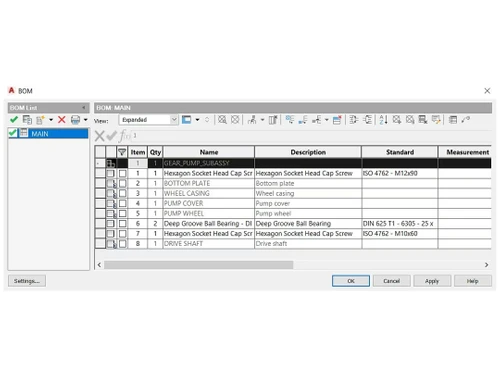
Task: Toggle filter checkbox for the PUMP WHEEL row
Action: coord(122,213)
